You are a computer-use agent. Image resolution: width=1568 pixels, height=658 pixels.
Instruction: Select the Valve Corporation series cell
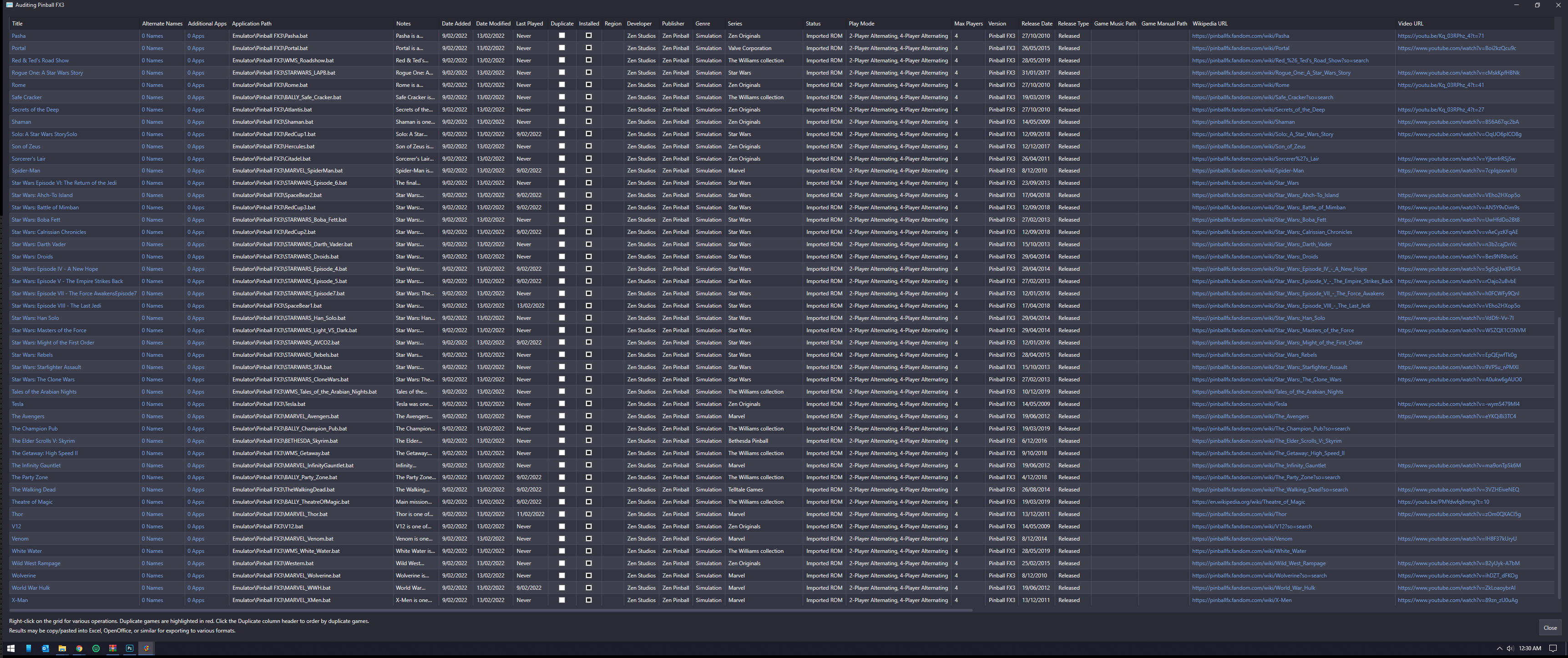tap(764, 48)
